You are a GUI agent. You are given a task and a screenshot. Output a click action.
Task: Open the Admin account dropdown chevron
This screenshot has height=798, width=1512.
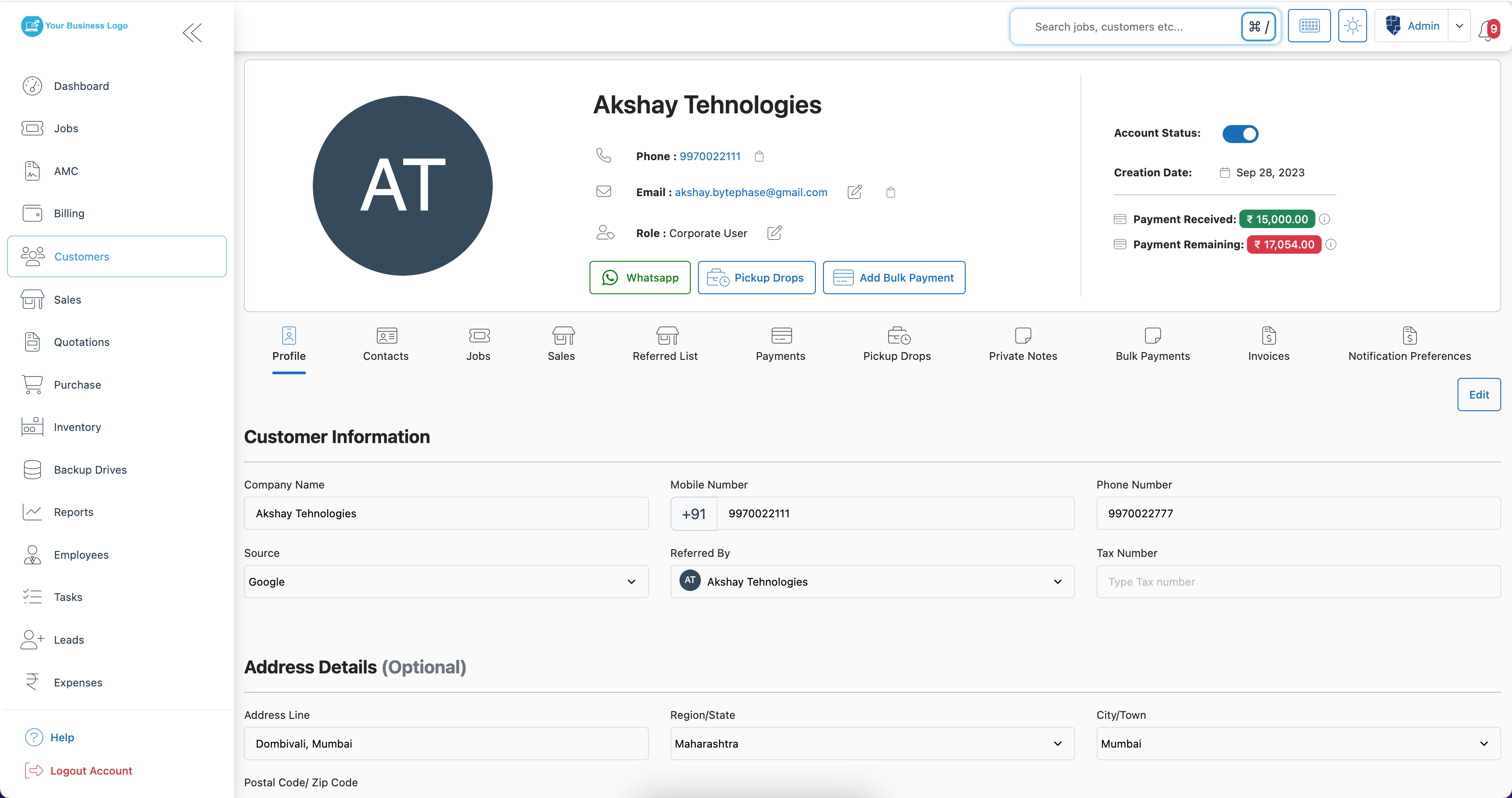[1460, 26]
